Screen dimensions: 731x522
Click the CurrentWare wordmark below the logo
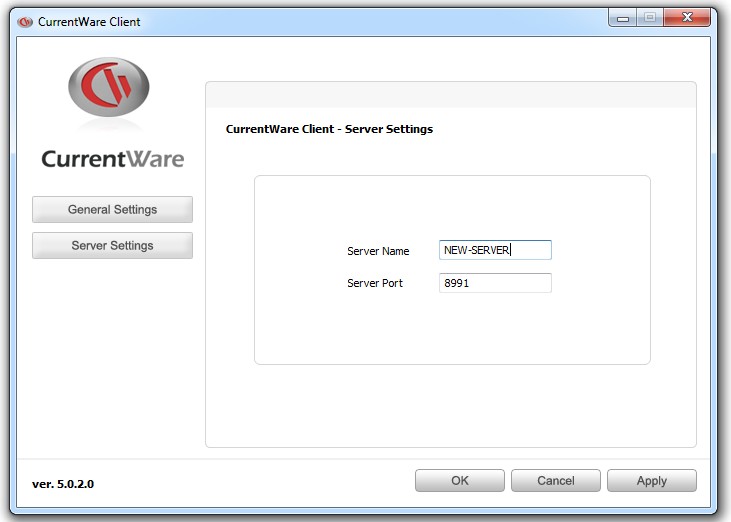click(113, 159)
